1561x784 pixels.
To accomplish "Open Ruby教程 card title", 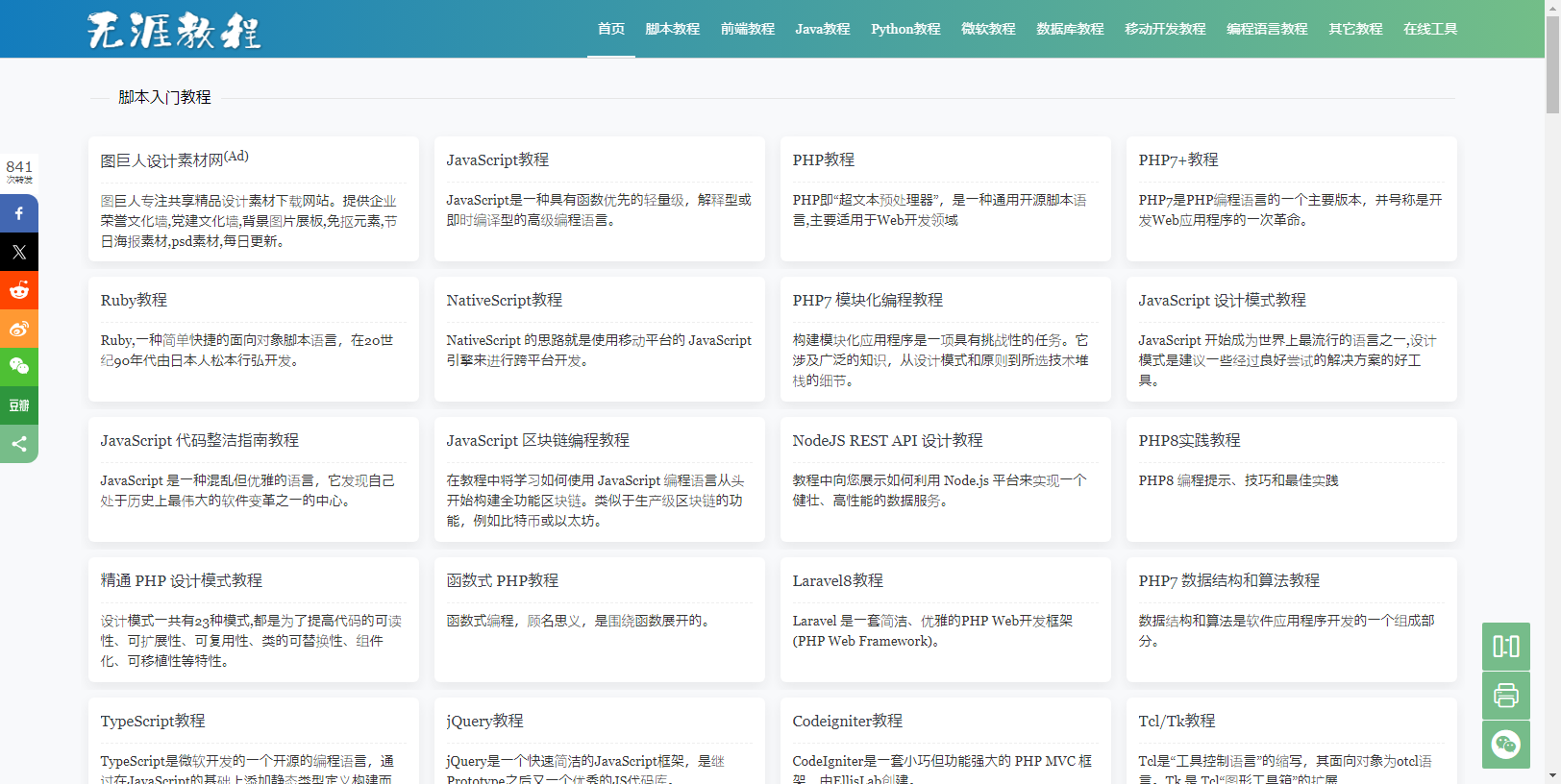I will click(134, 300).
